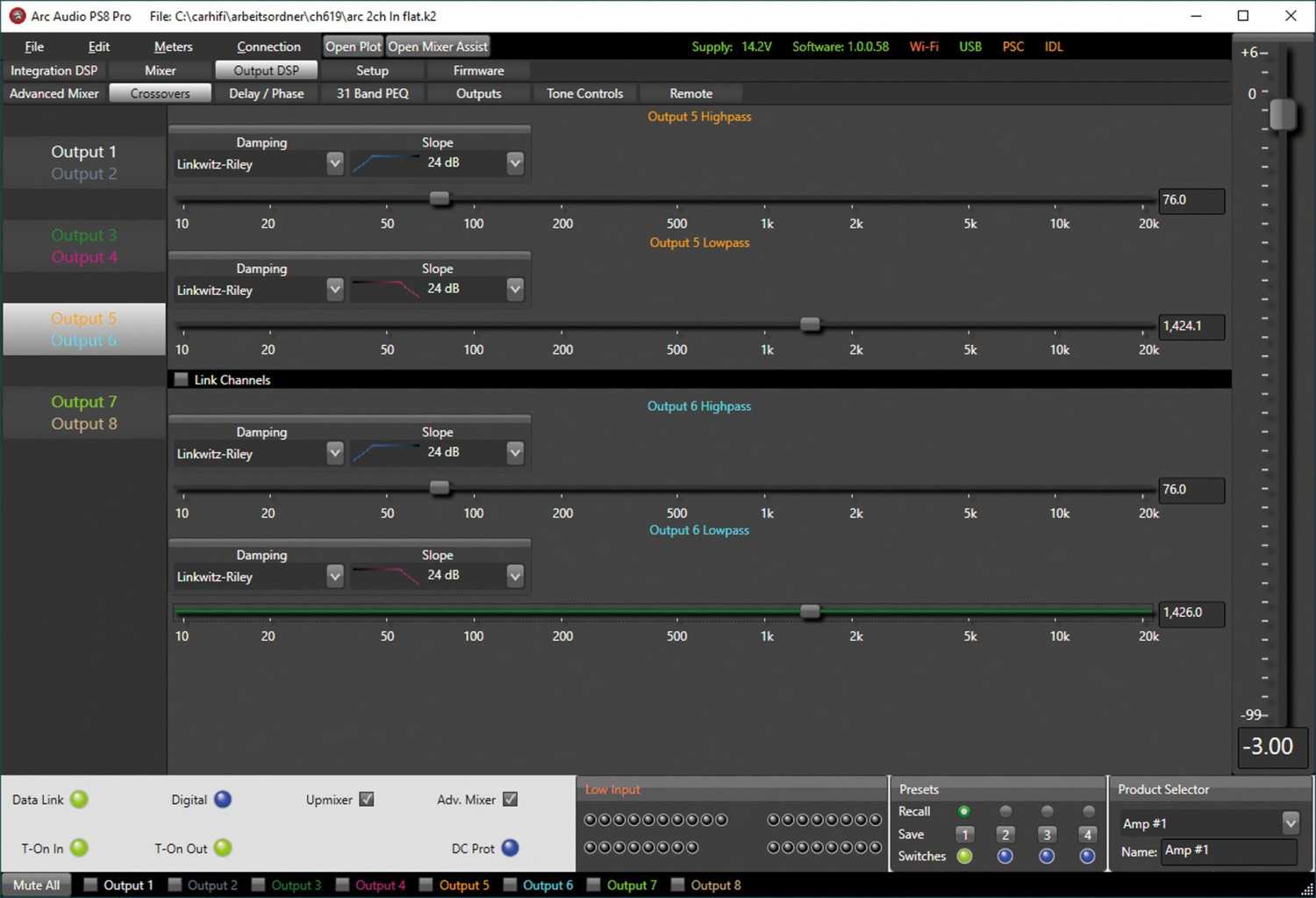The height and width of the screenshot is (898, 1316).
Task: Mute Output 1 checkbox in bottom bar
Action: 89,885
